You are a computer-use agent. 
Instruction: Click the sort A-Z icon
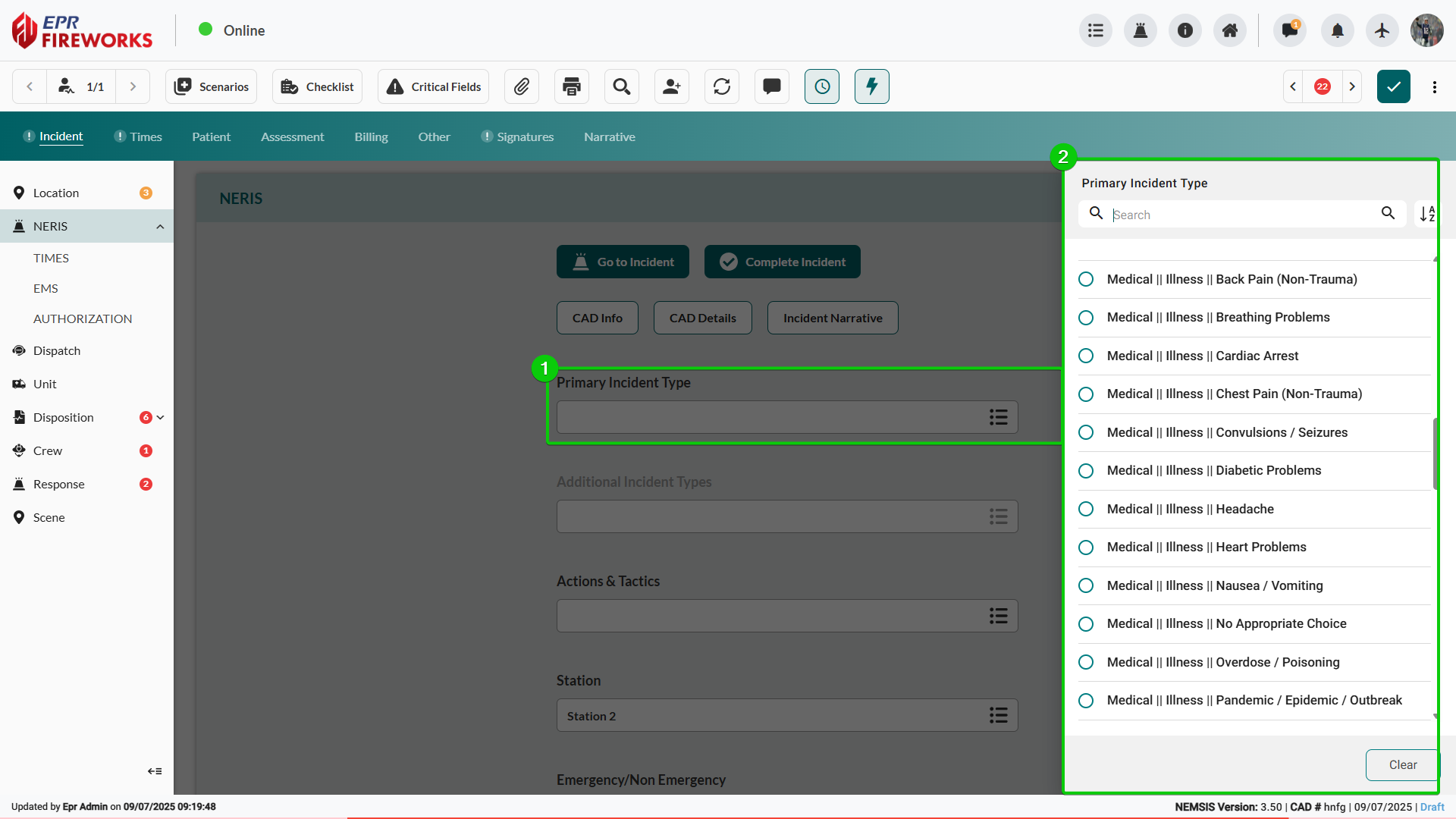(1427, 214)
